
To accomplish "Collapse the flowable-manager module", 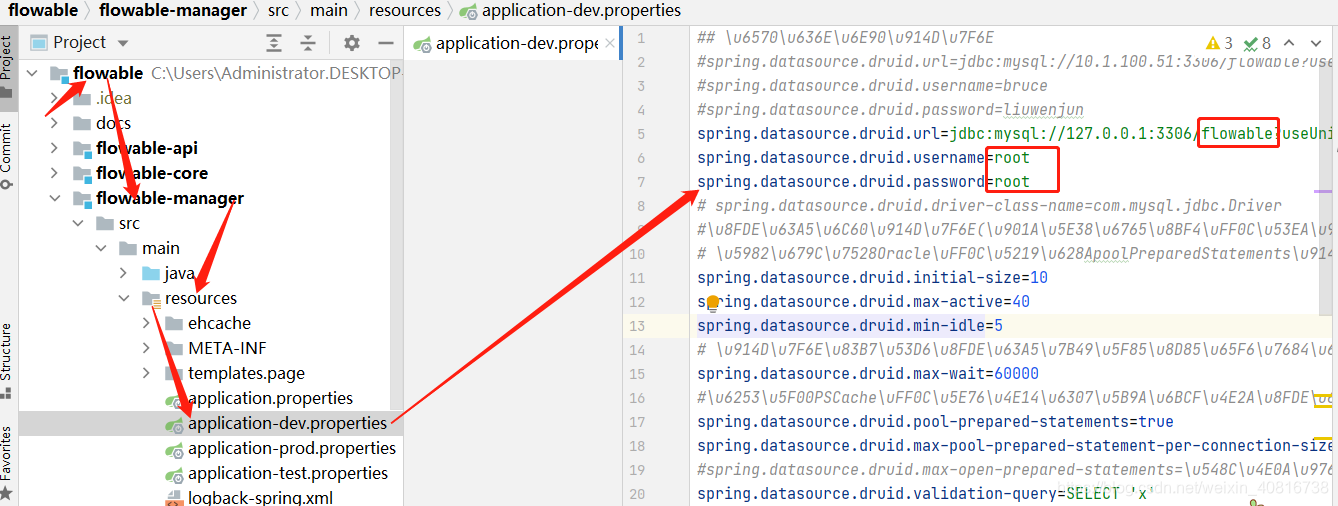I will (x=55, y=198).
